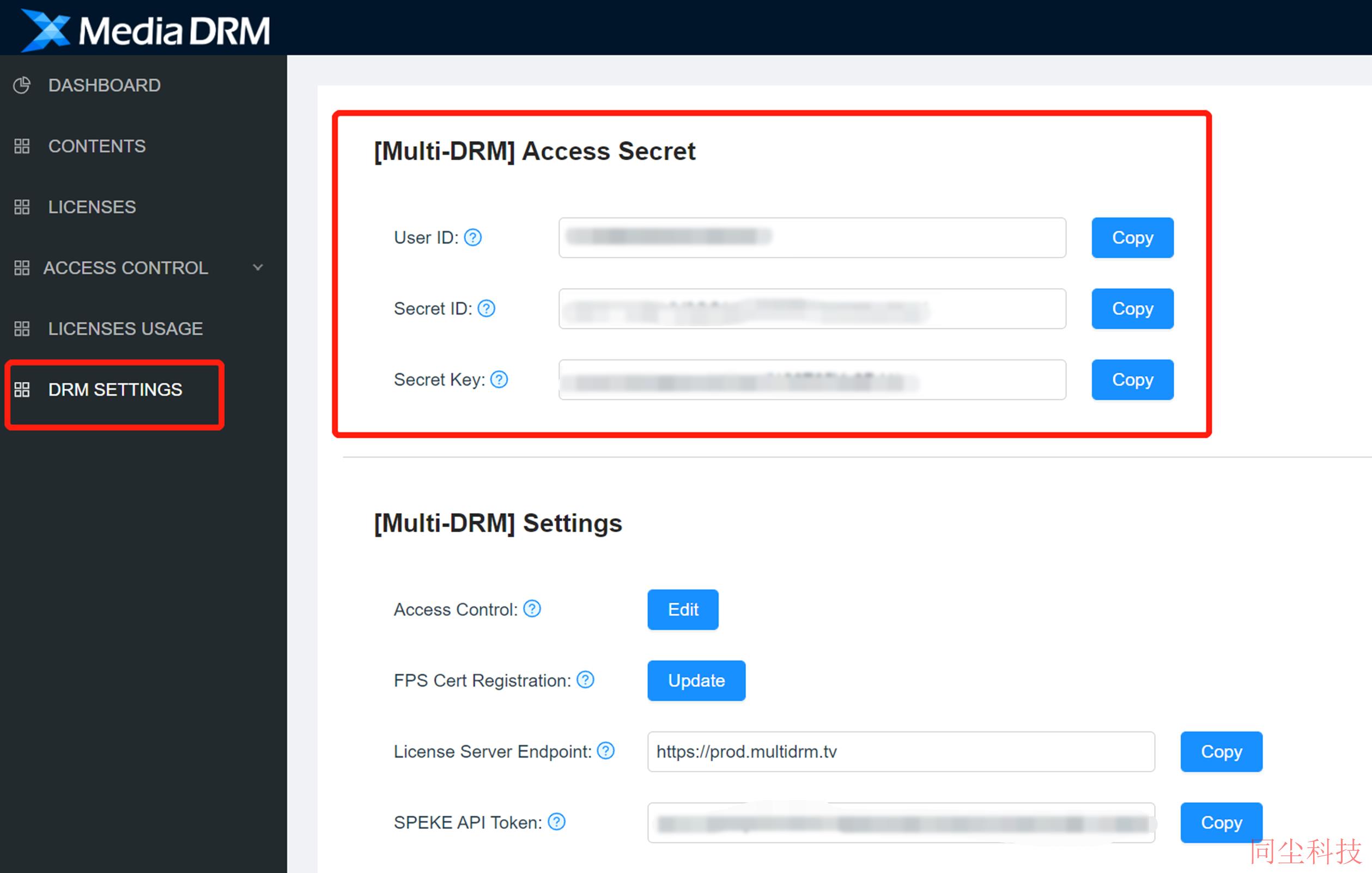Click the Edit button for Access Control

[683, 609]
